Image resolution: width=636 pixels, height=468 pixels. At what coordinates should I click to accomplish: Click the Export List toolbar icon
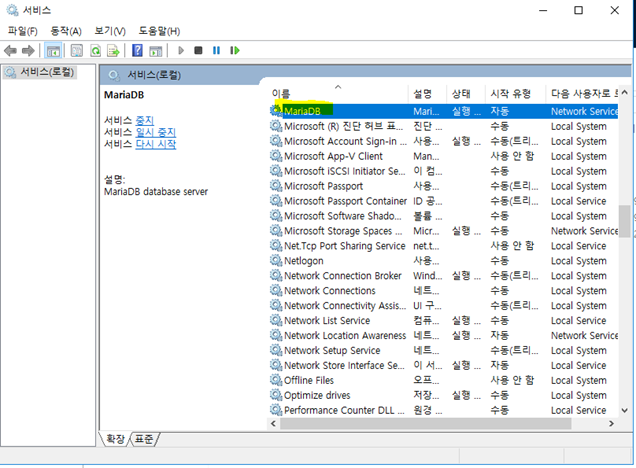click(x=113, y=51)
